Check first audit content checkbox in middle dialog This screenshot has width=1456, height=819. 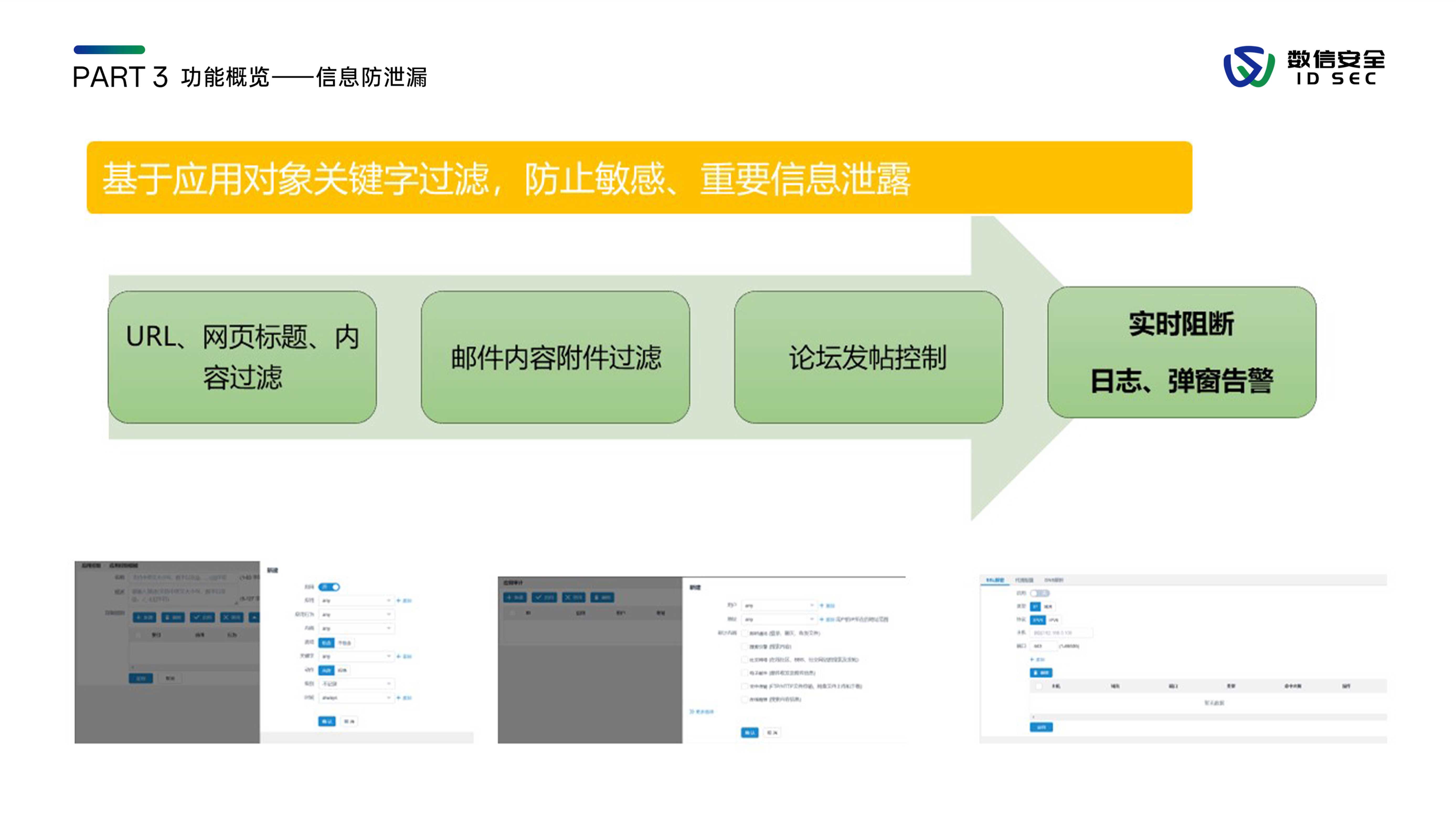(744, 633)
